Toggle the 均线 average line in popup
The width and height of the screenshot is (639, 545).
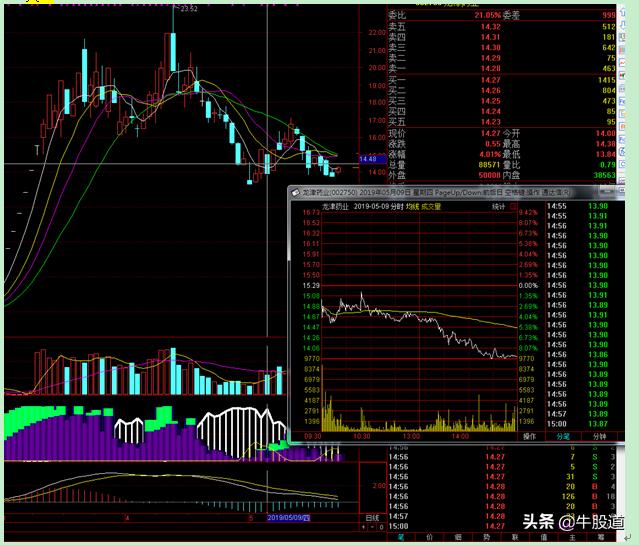click(x=411, y=207)
